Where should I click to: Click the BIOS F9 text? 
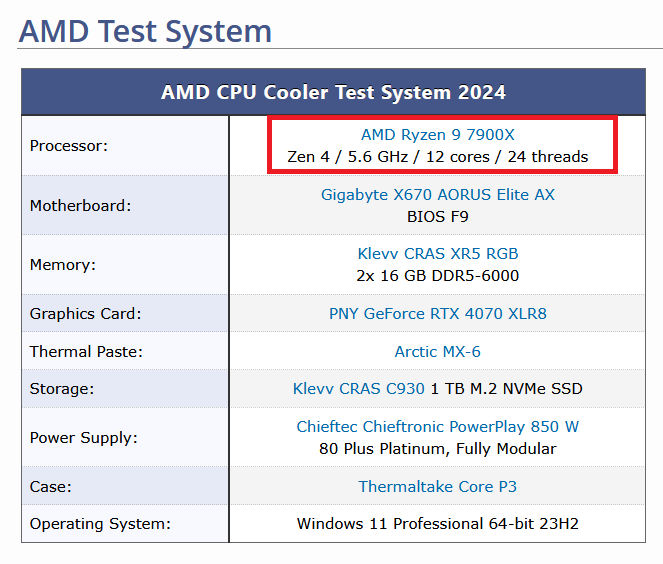[438, 216]
